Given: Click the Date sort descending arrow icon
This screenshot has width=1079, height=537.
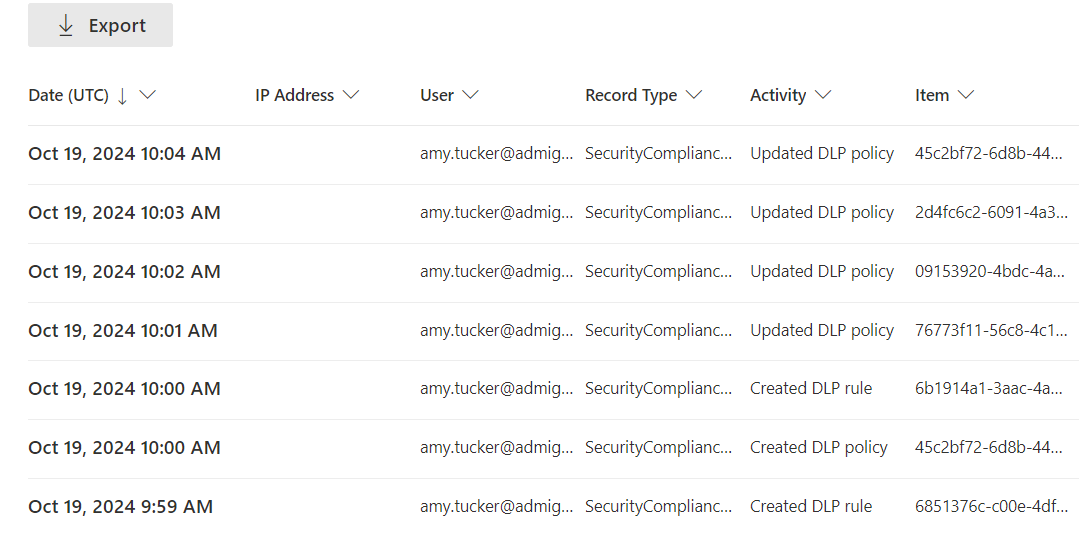Looking at the screenshot, I should click(x=123, y=96).
